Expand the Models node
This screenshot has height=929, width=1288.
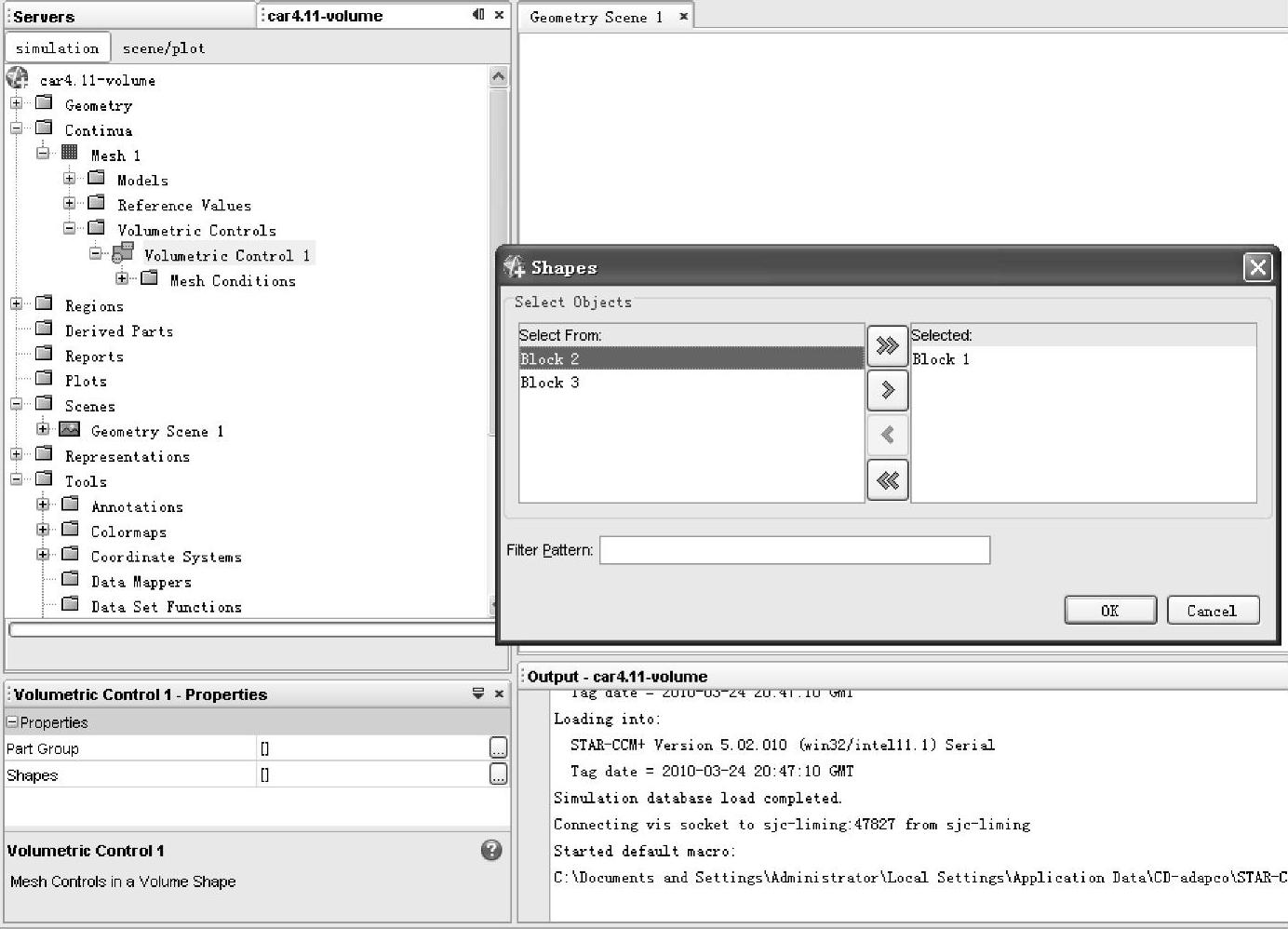[70, 178]
